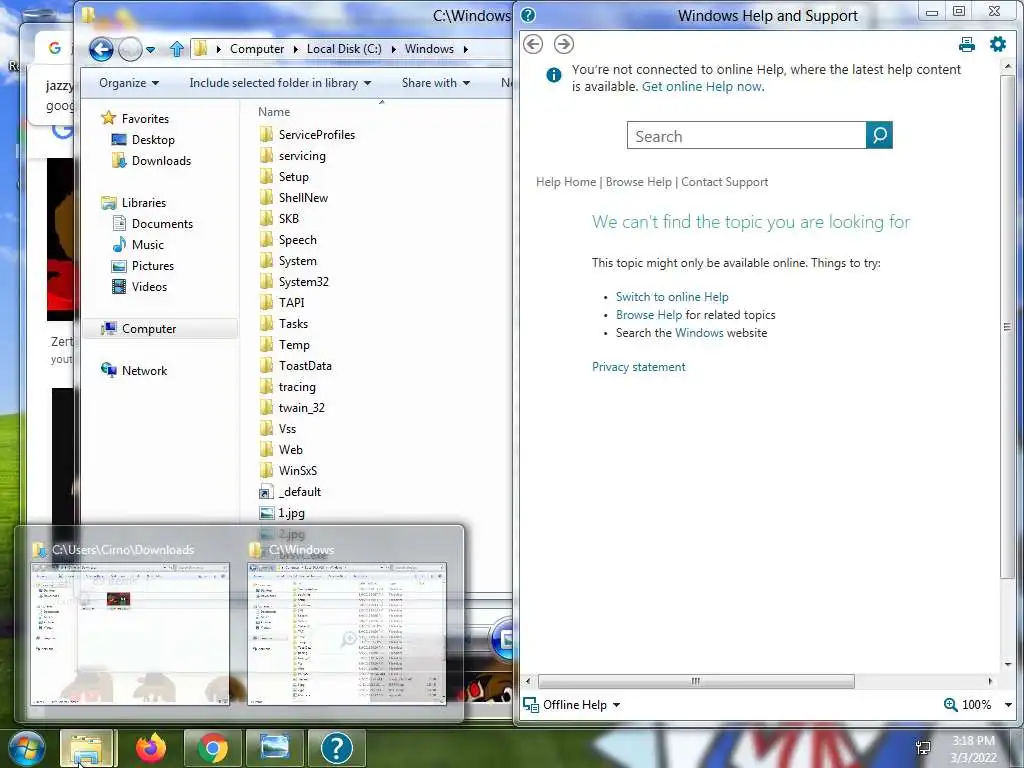Open Help options gear

(998, 44)
